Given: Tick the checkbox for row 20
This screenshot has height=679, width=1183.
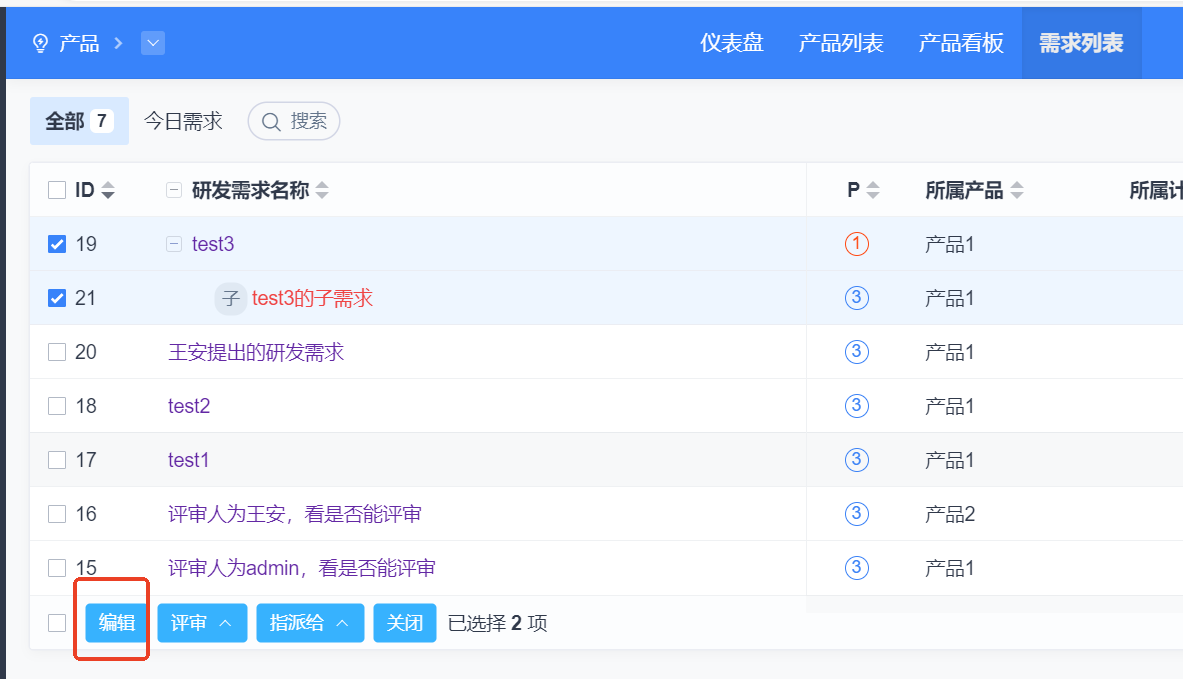Looking at the screenshot, I should [57, 352].
